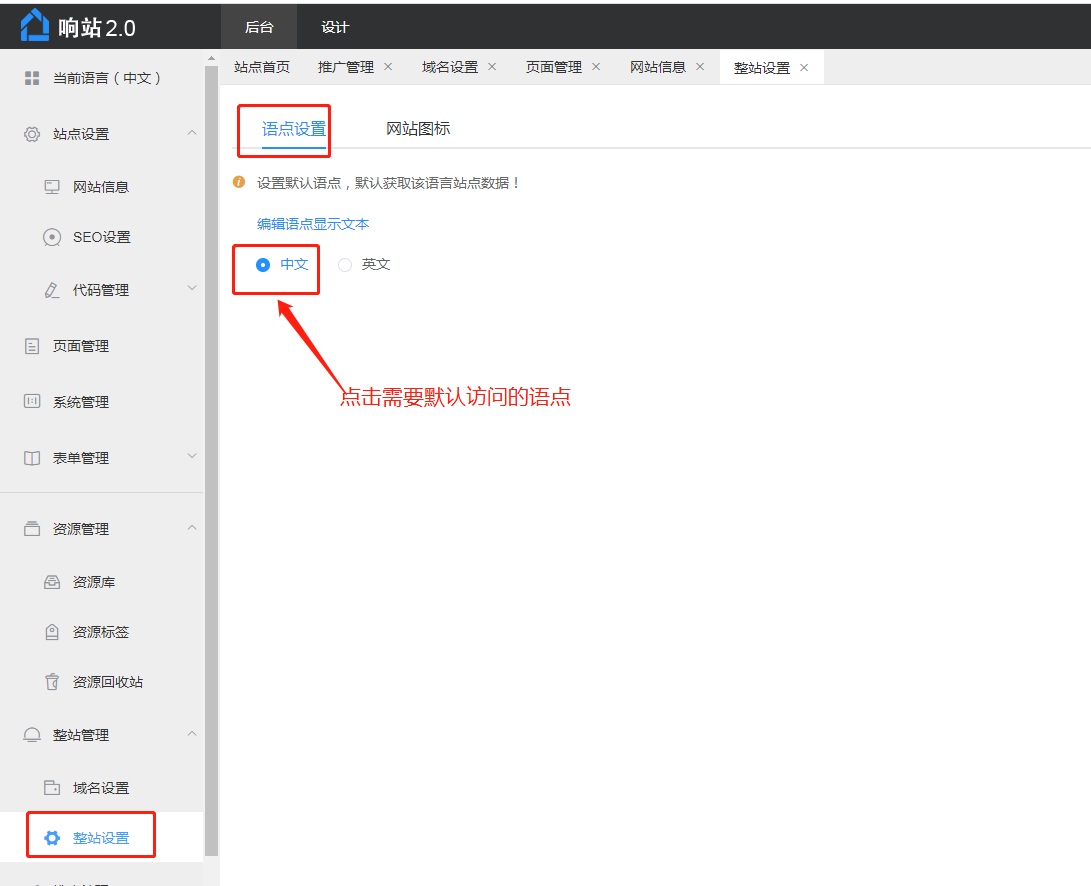Switch to the 域名设置 page tab
This screenshot has width=1091, height=886.
click(450, 67)
